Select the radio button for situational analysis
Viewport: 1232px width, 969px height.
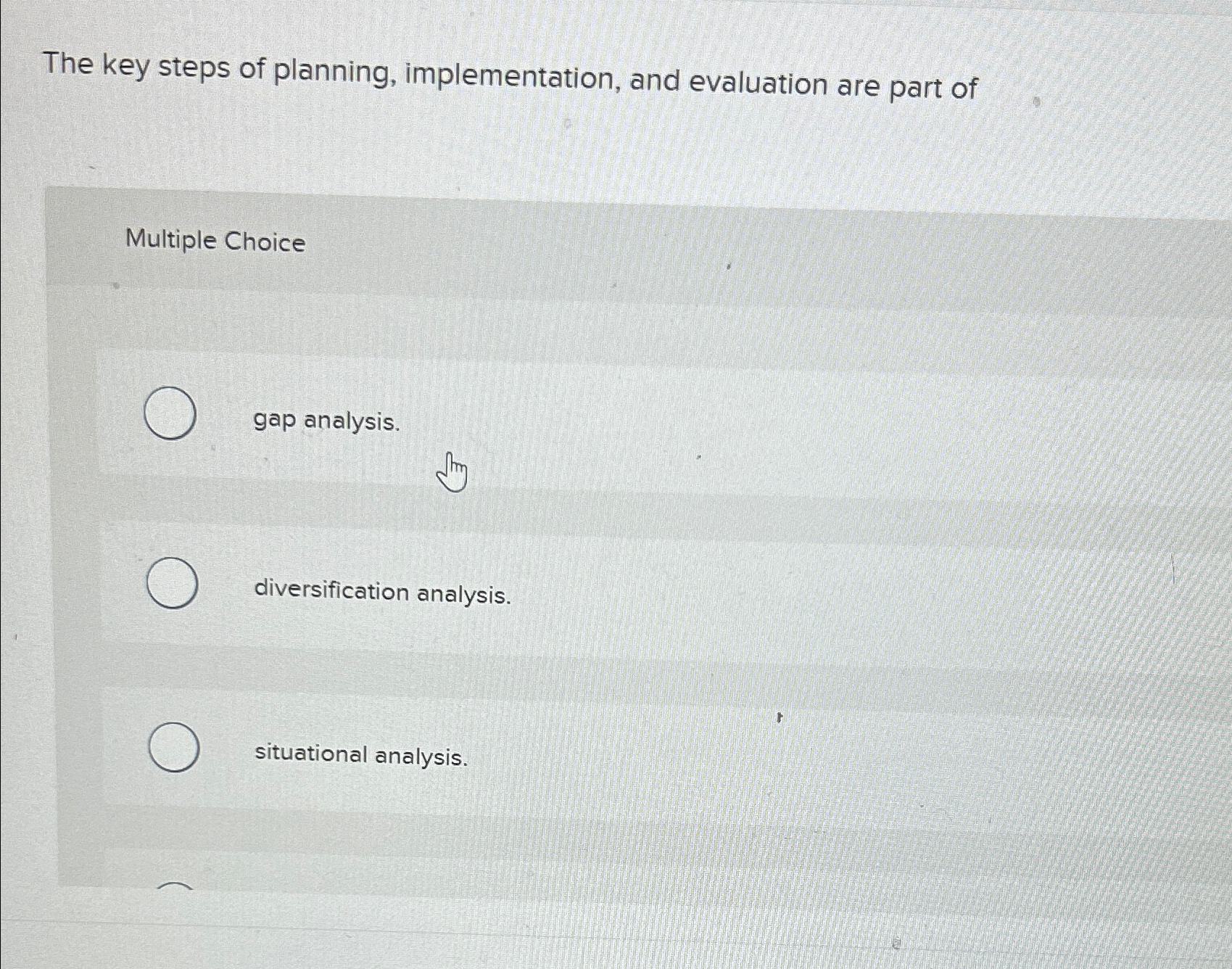[x=175, y=747]
